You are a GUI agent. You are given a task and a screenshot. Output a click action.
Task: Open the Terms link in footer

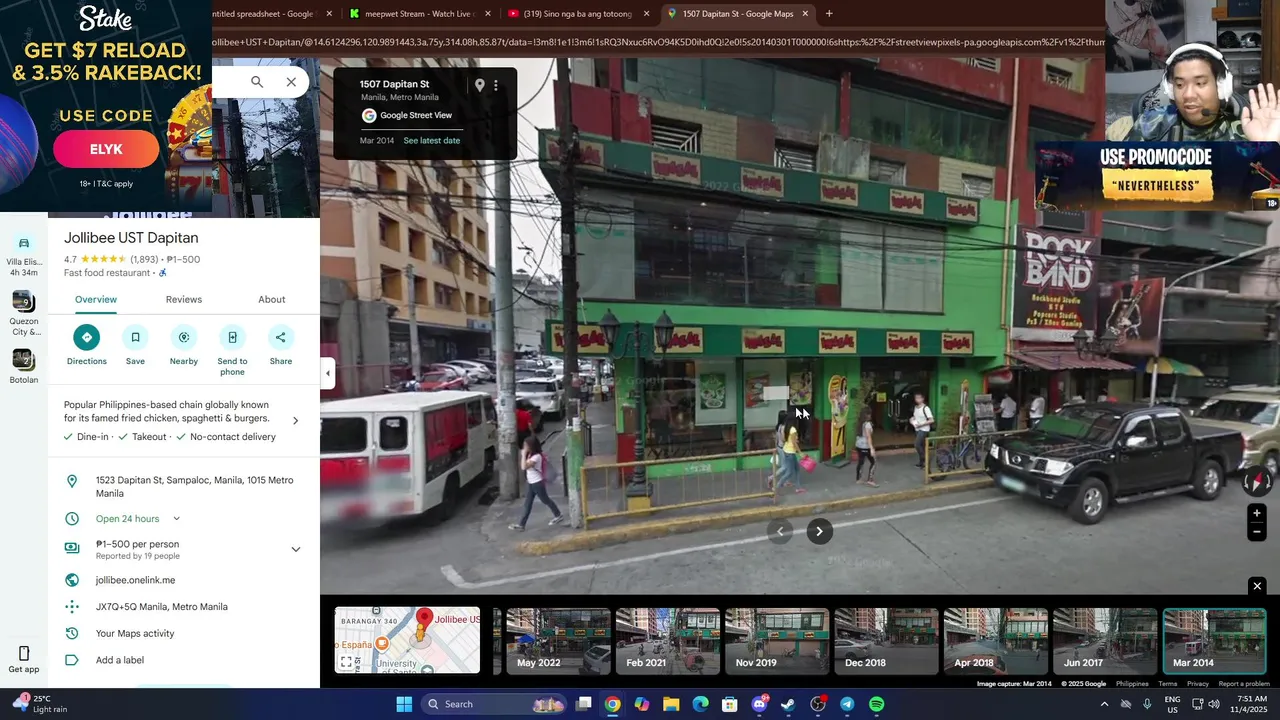(x=1168, y=684)
